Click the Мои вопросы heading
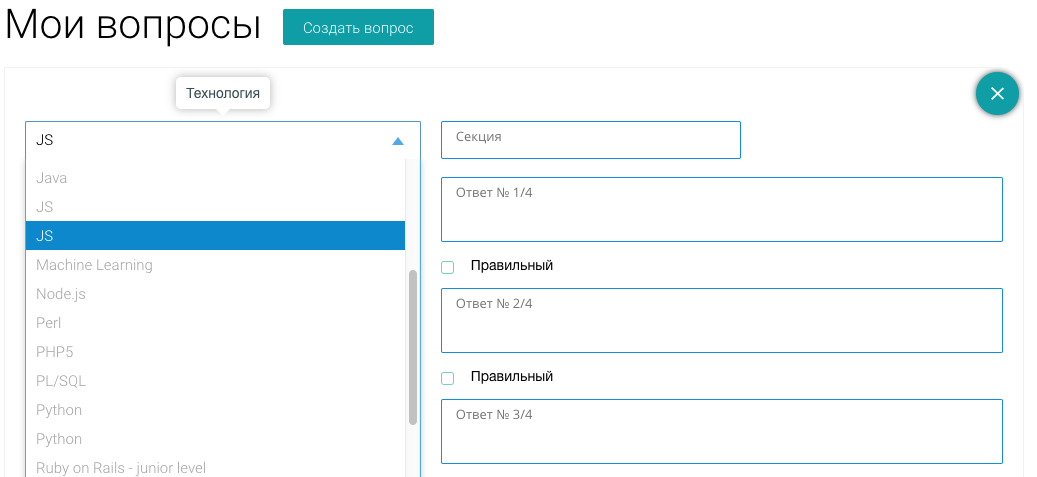The height and width of the screenshot is (477, 1037). (x=132, y=26)
